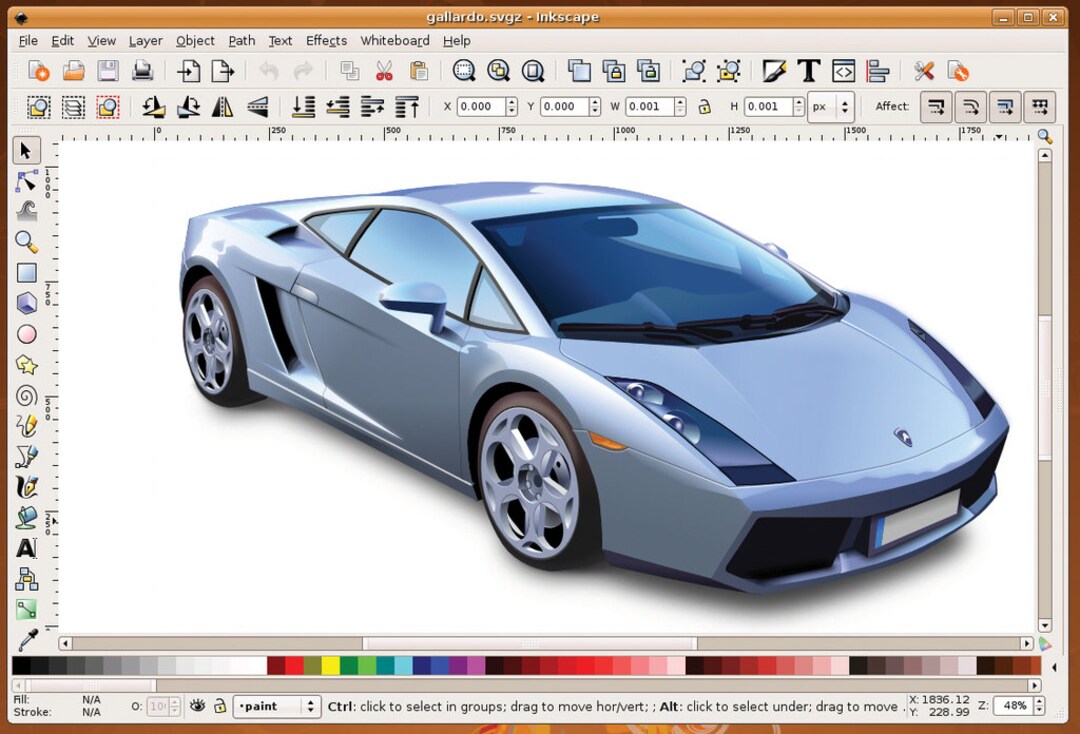Toggle the move gradients Affect button
Screen dimensions: 1080x734
click(1005, 107)
